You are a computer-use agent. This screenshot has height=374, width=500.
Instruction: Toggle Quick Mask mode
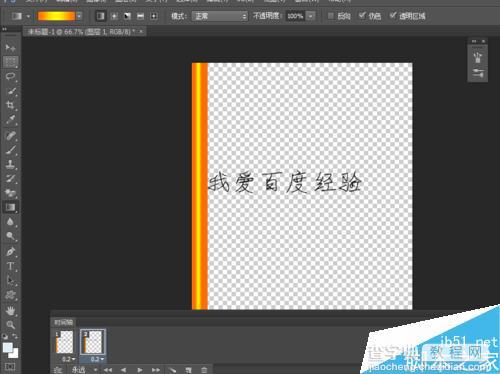[10, 367]
